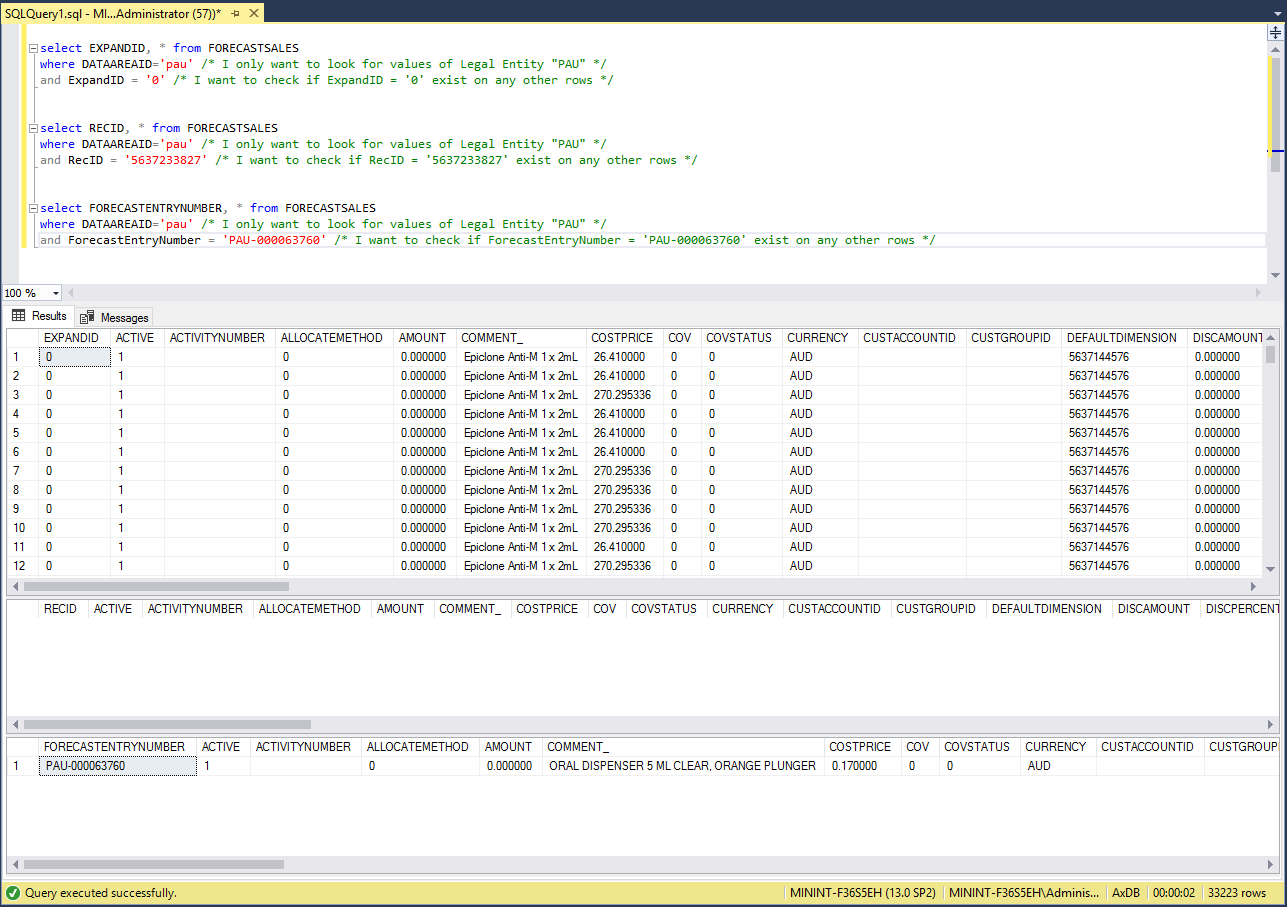Select row header 12 in the EXPANDID grid

22,566
